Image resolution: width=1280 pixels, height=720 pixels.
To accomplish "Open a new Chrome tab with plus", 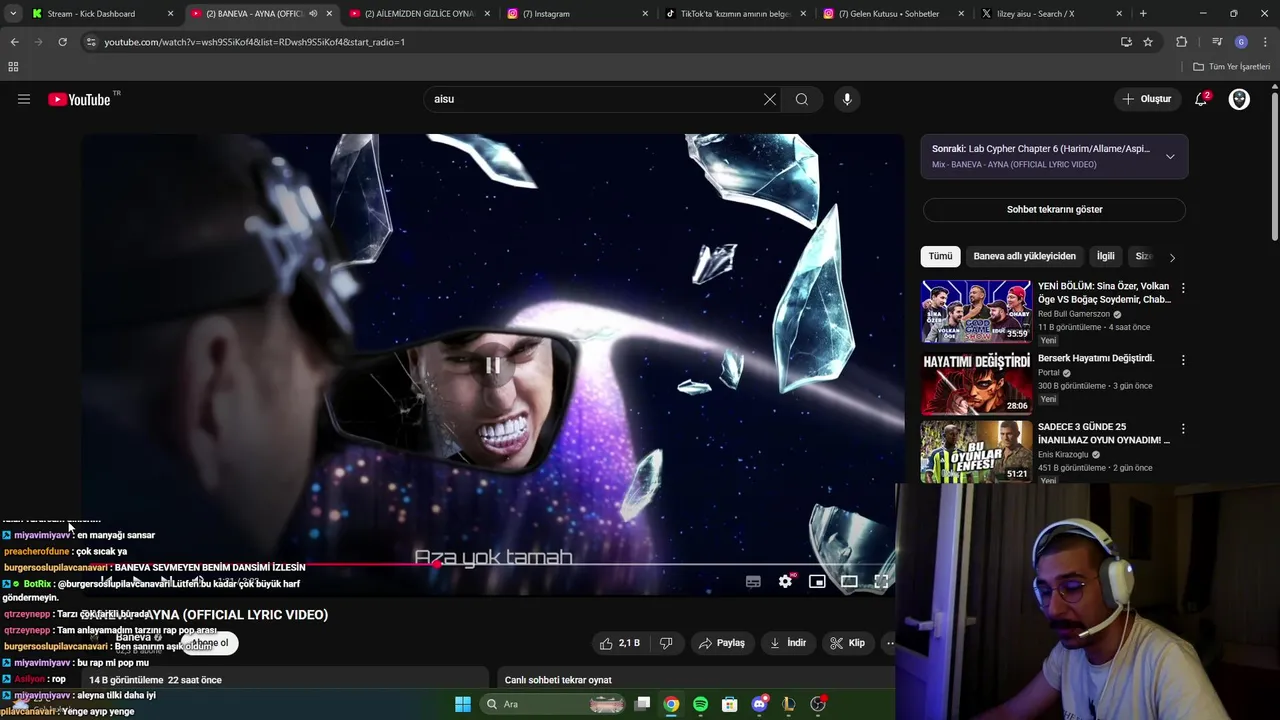I will point(1143,14).
